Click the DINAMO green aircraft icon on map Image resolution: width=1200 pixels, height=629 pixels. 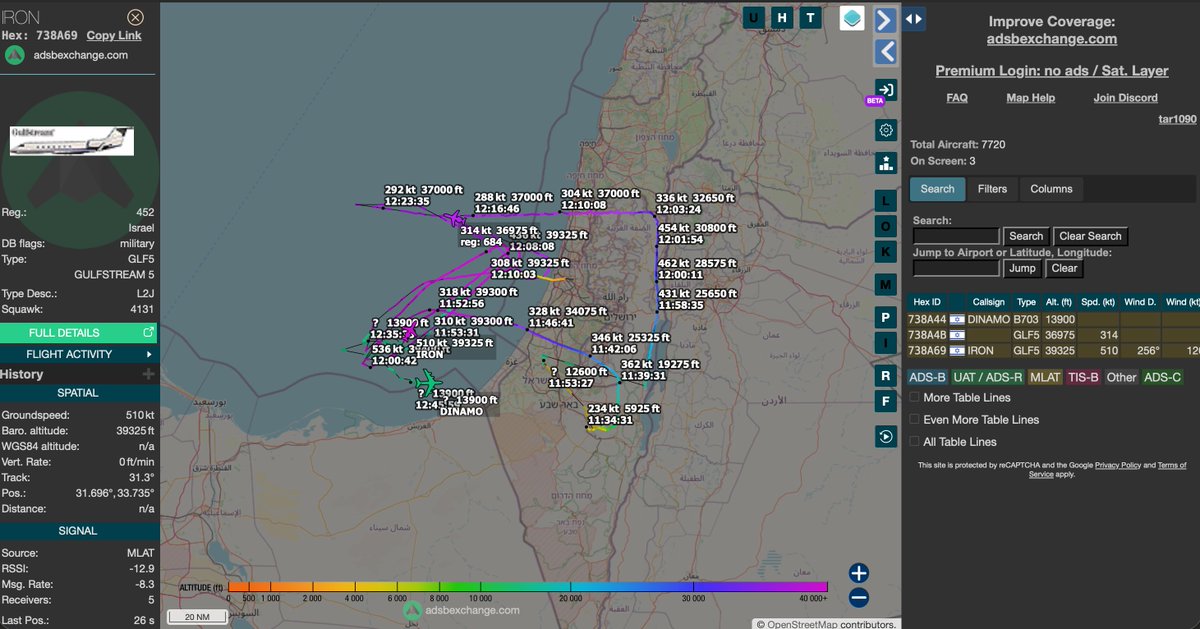point(428,382)
